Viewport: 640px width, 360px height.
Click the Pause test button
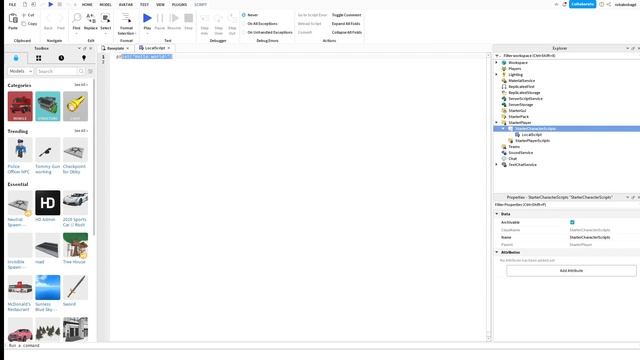point(160,18)
